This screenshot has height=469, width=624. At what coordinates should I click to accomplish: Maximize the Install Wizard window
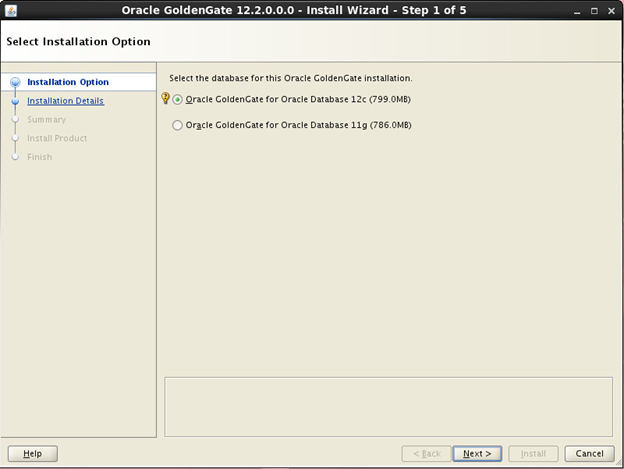point(594,11)
